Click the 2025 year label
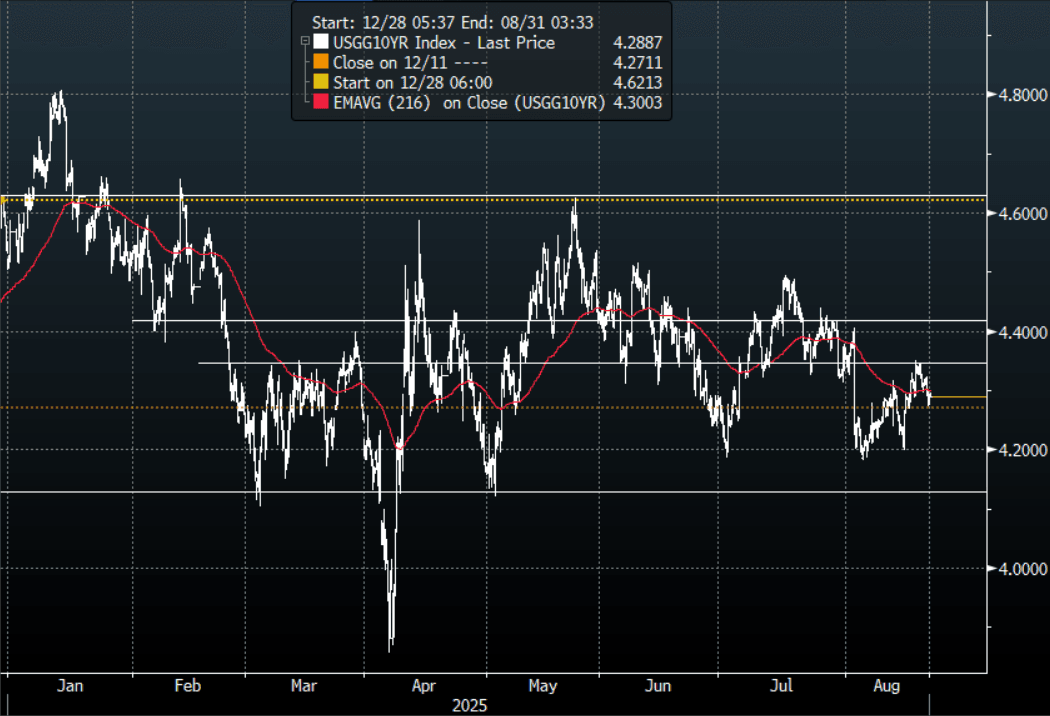Image resolution: width=1050 pixels, height=716 pixels. (470, 705)
